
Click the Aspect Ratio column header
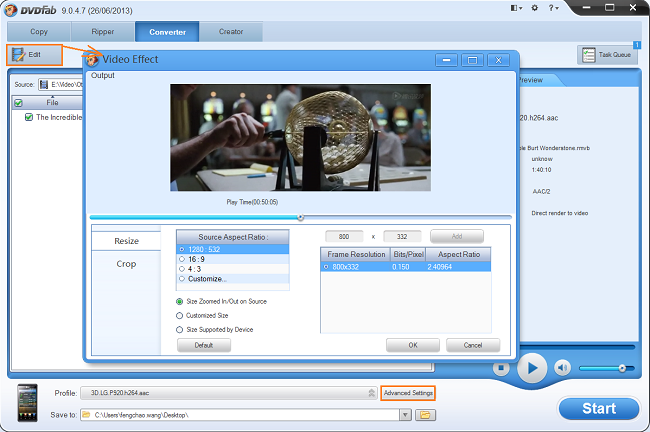(x=458, y=254)
